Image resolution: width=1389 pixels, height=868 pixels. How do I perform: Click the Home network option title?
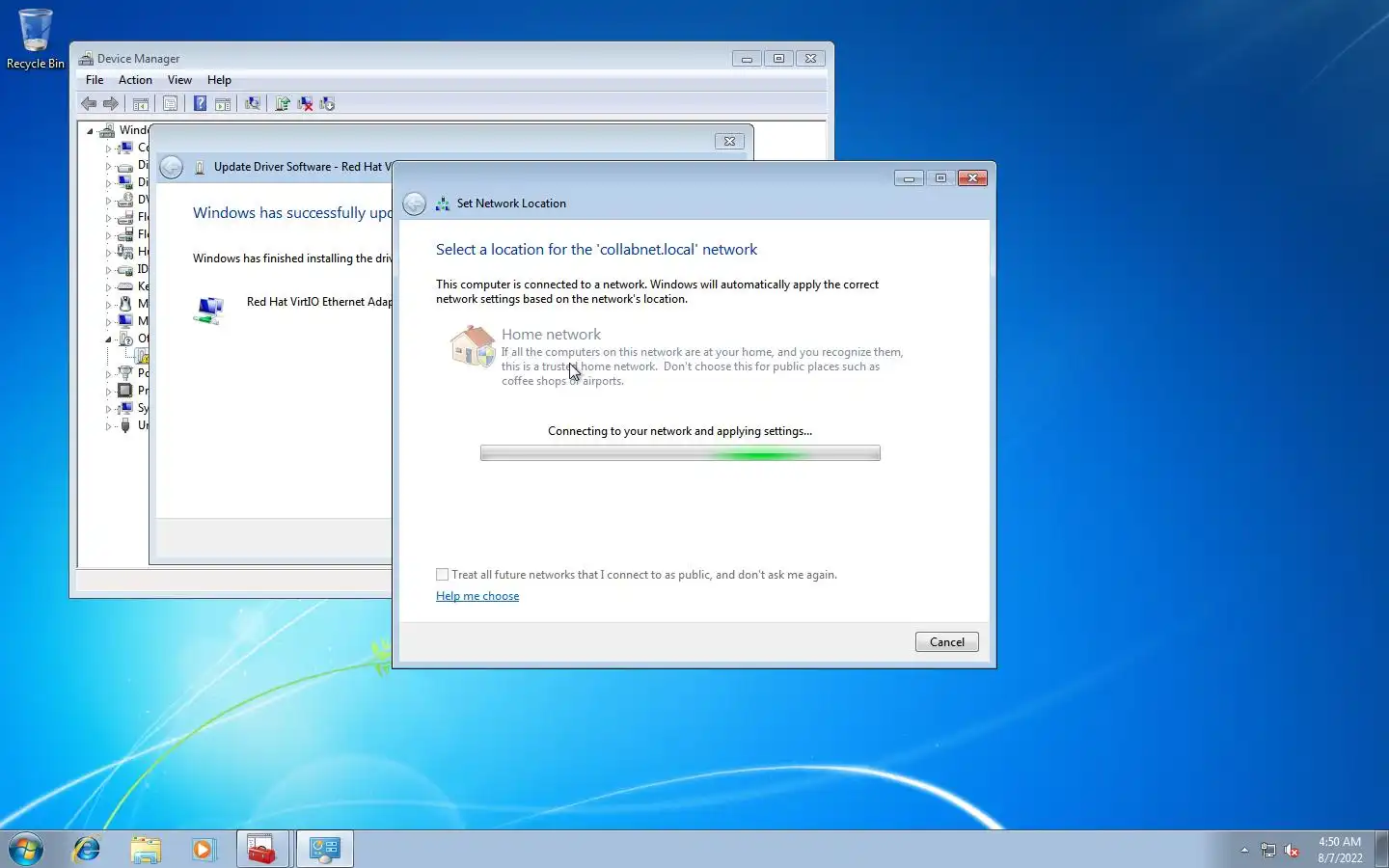(551, 334)
